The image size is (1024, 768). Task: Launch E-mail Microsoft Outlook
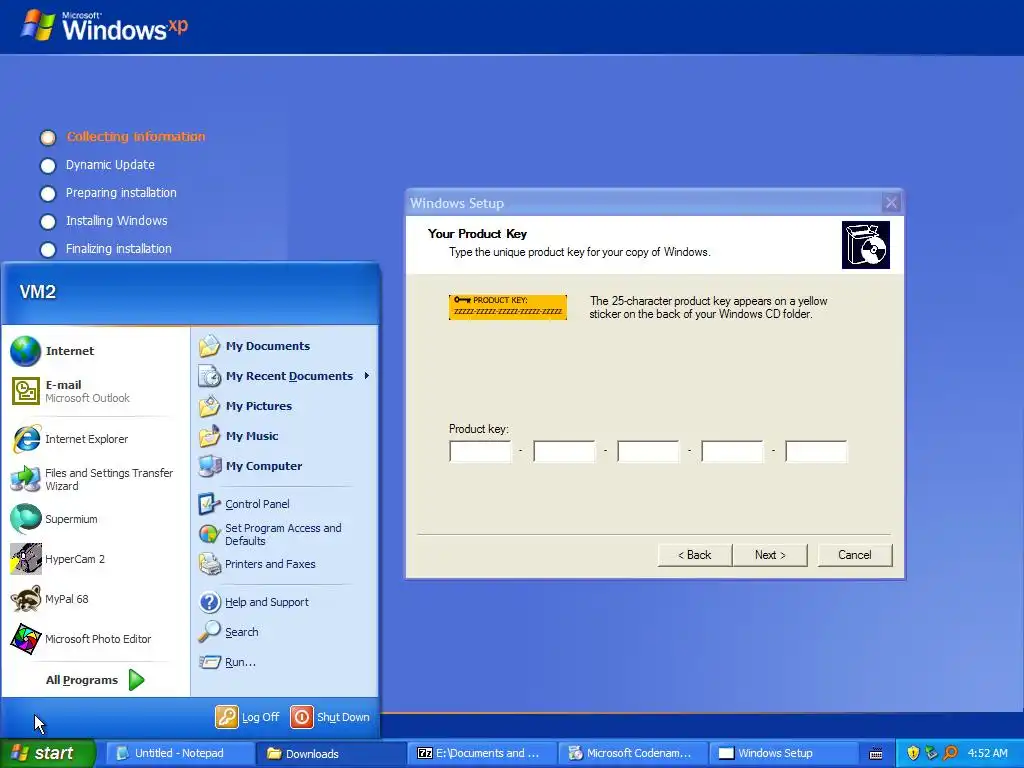click(x=95, y=391)
